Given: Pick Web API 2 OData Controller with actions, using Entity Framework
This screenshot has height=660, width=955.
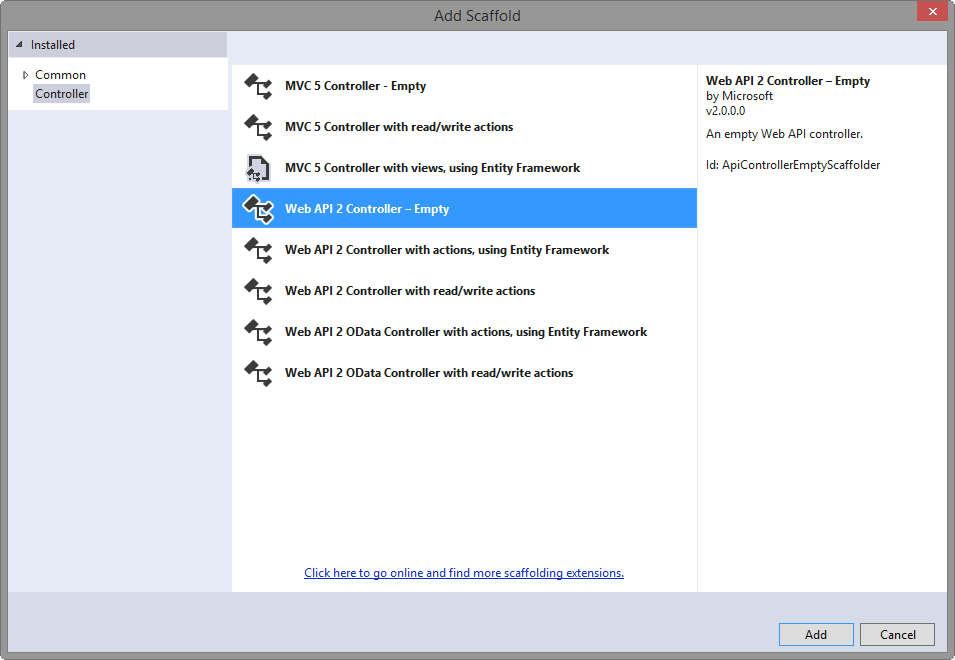Looking at the screenshot, I should 464,332.
